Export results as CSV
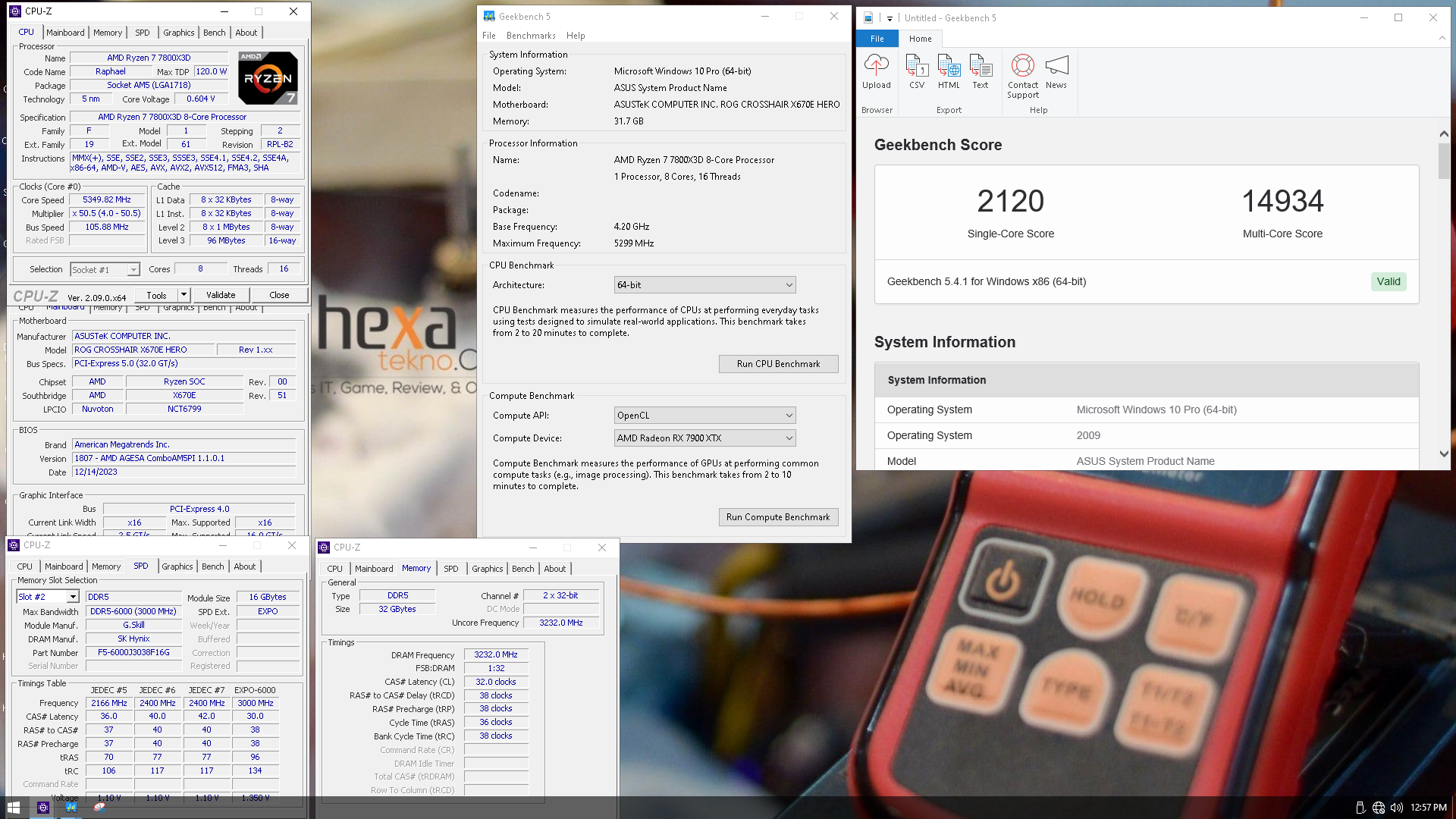Screen dimensions: 1456x819 (x=917, y=66)
